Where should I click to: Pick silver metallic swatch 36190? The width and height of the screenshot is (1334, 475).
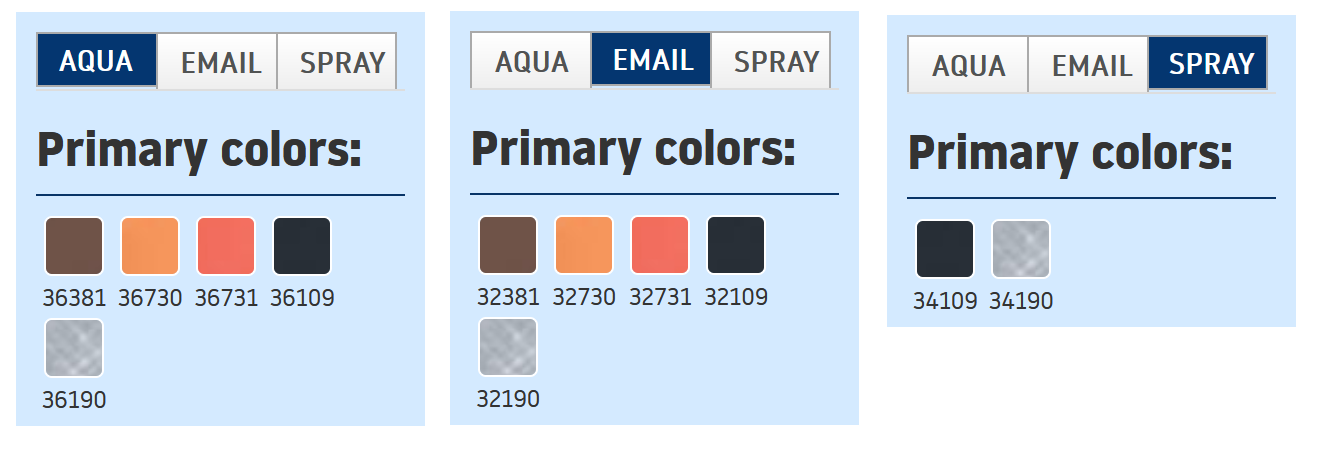tap(74, 348)
